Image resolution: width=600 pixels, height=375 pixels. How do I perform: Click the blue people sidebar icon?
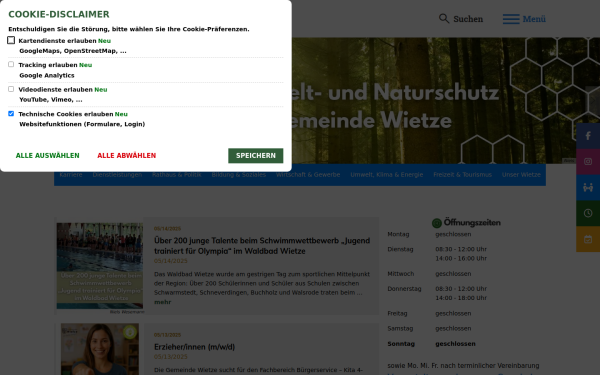(588, 188)
